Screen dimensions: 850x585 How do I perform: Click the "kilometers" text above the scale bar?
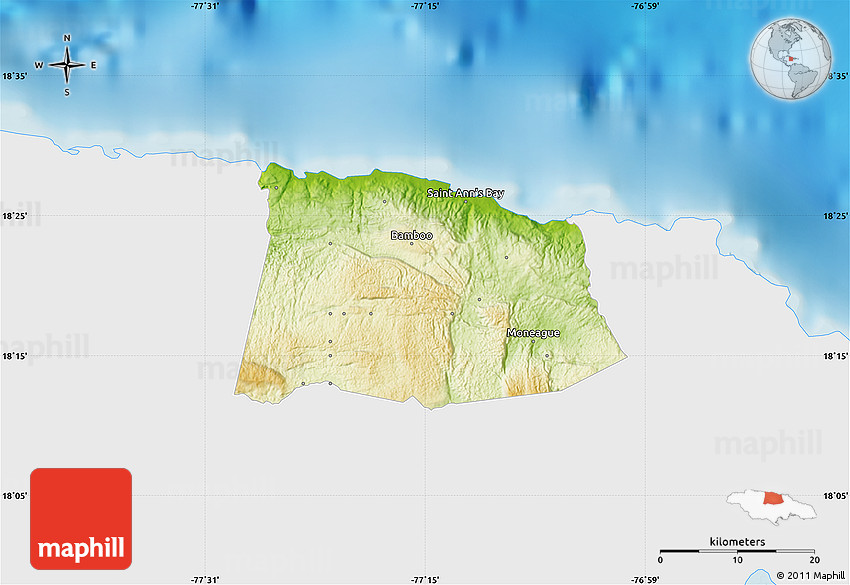click(x=737, y=541)
